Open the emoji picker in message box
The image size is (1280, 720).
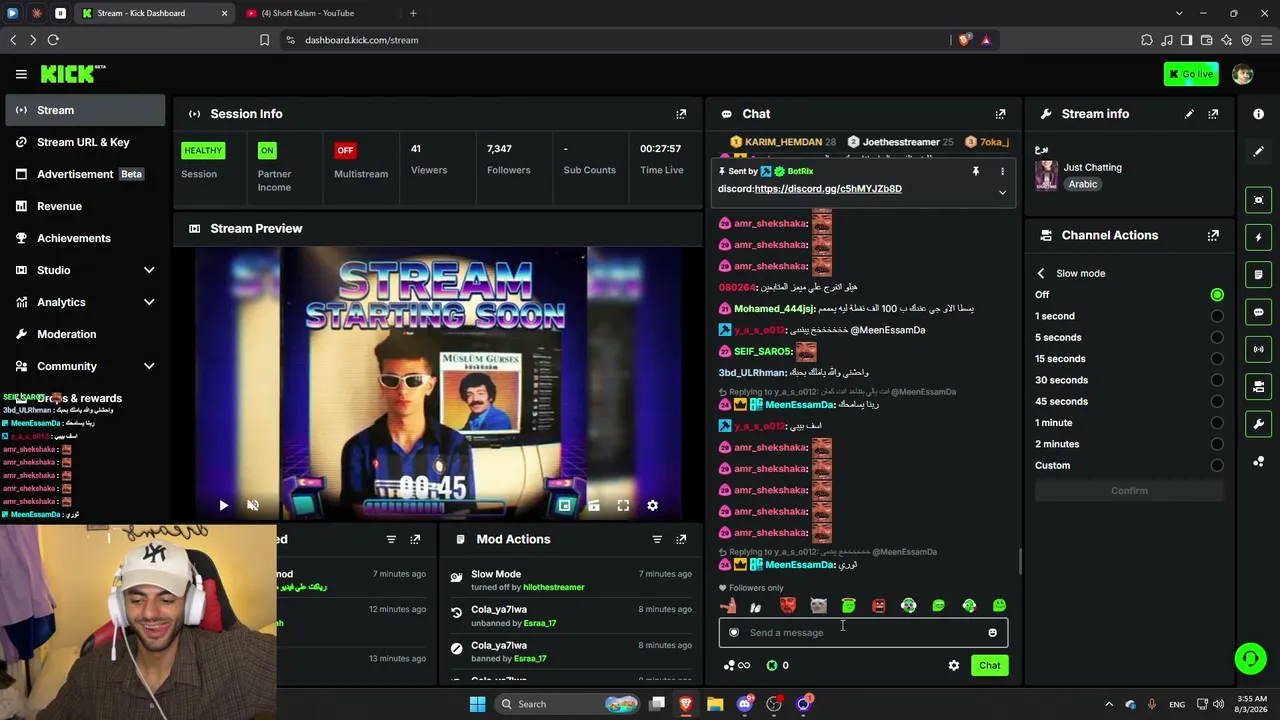coord(992,632)
